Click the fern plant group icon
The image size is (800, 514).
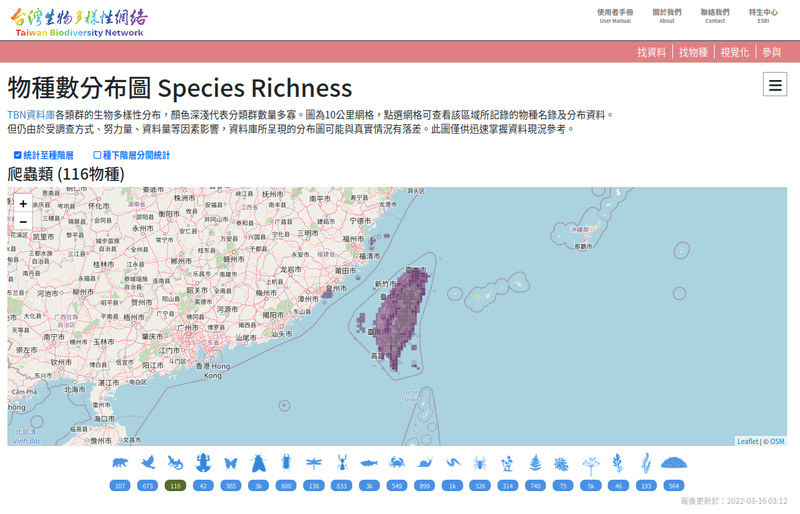tap(535, 464)
